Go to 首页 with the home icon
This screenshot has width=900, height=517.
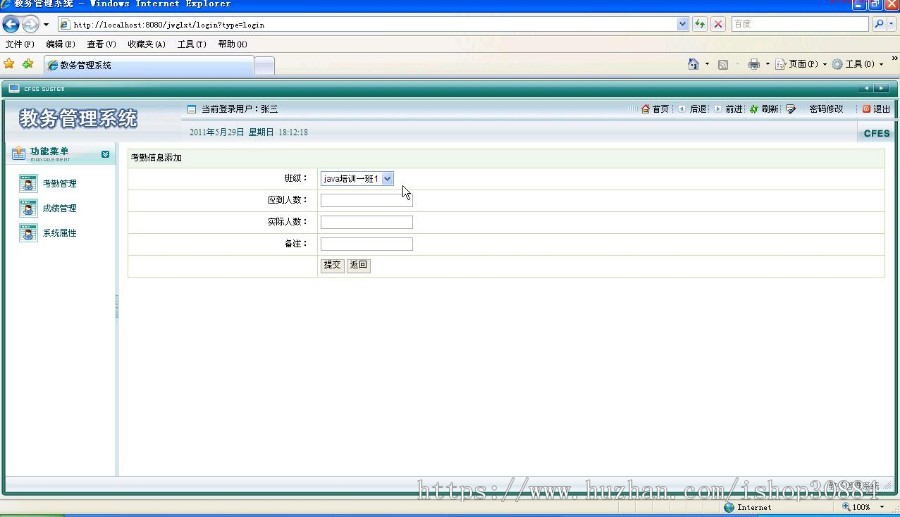click(646, 109)
